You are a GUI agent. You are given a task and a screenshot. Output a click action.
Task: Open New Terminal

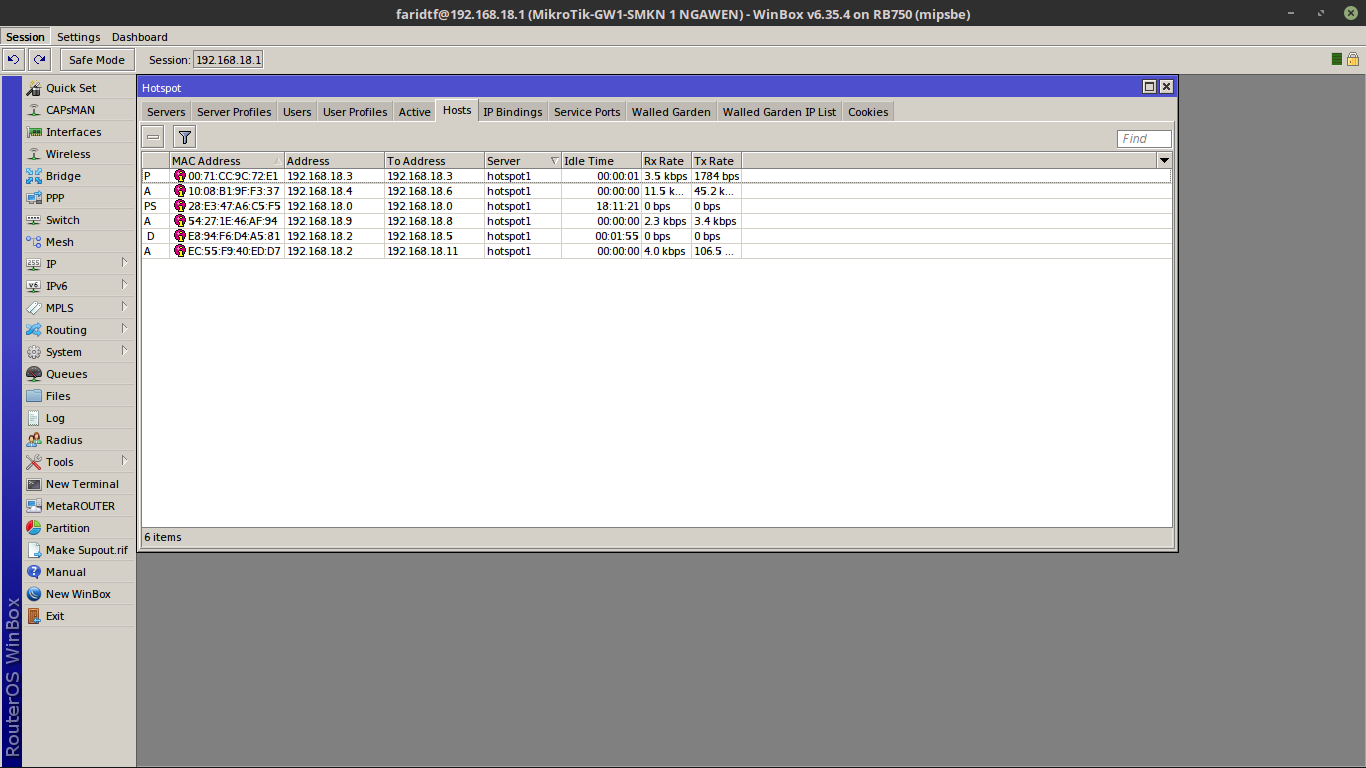pos(78,484)
